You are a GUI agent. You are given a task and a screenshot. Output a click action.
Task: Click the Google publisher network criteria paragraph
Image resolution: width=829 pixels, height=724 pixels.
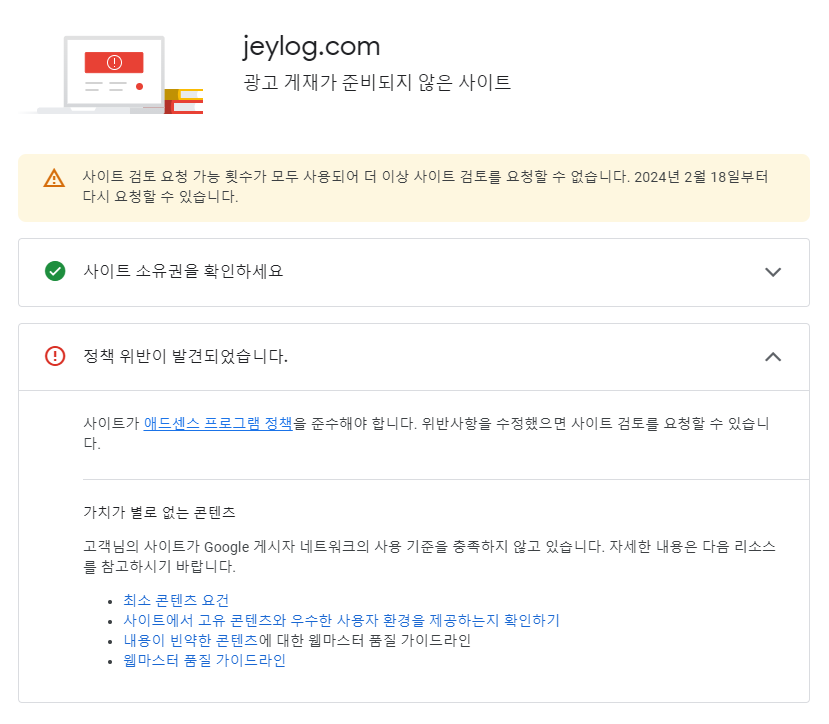[429, 556]
